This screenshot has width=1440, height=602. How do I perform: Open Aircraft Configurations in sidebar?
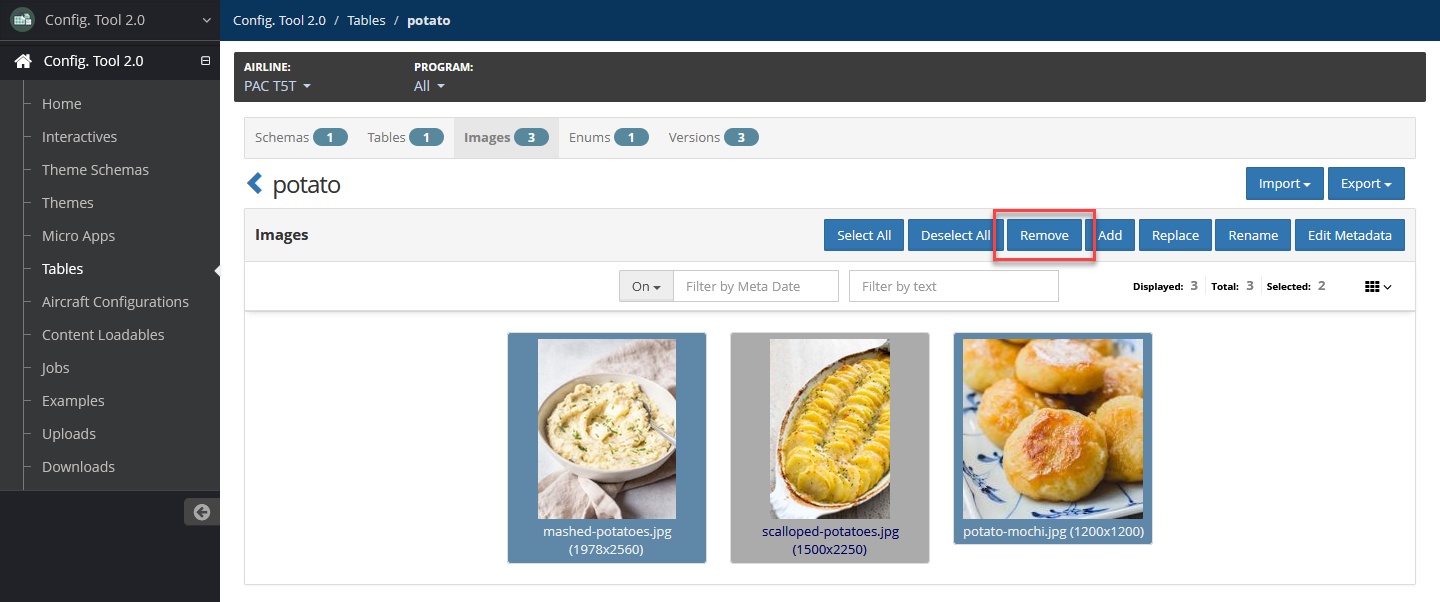click(x=115, y=302)
